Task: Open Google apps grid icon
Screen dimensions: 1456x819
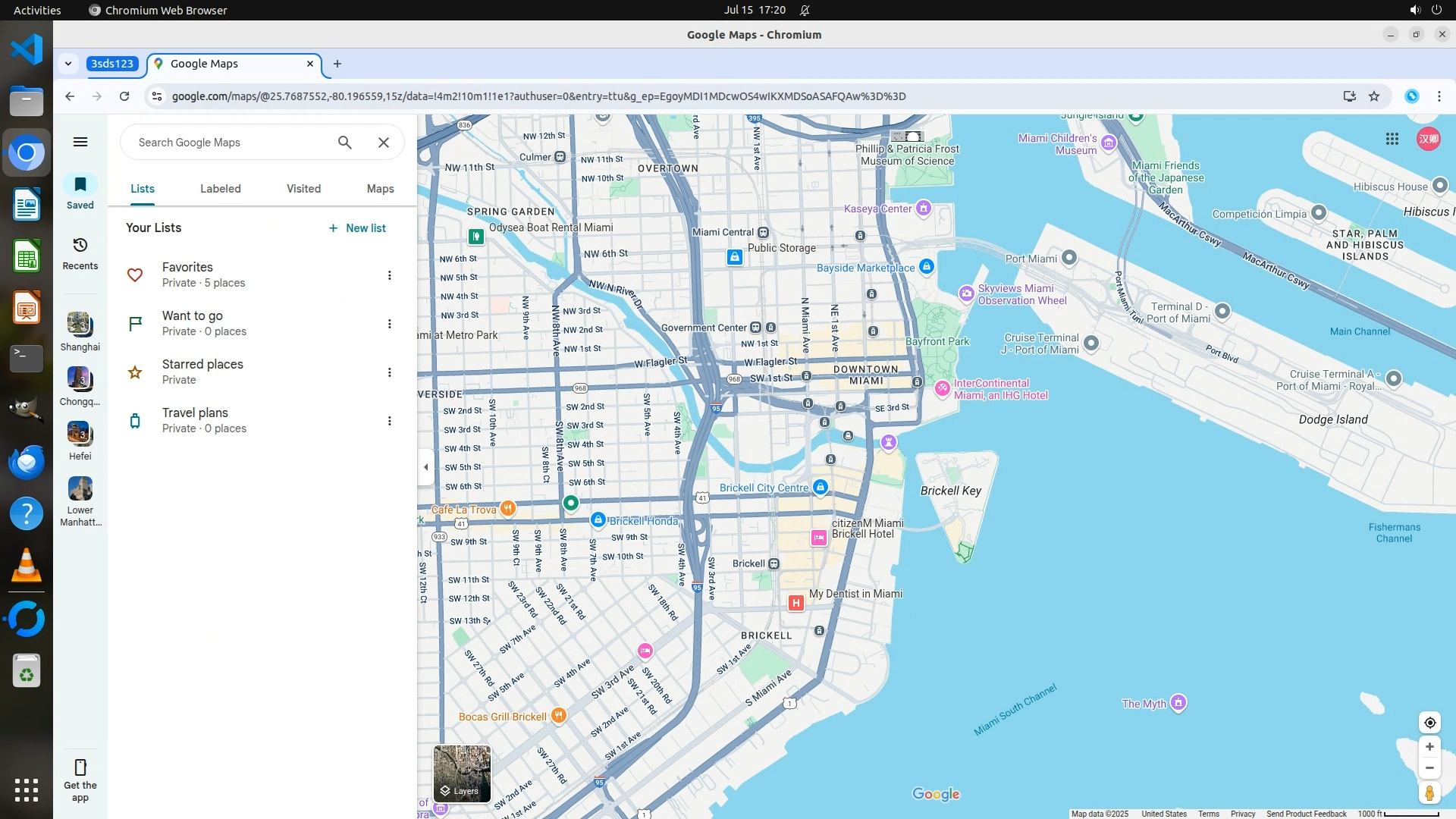Action: (x=1392, y=139)
